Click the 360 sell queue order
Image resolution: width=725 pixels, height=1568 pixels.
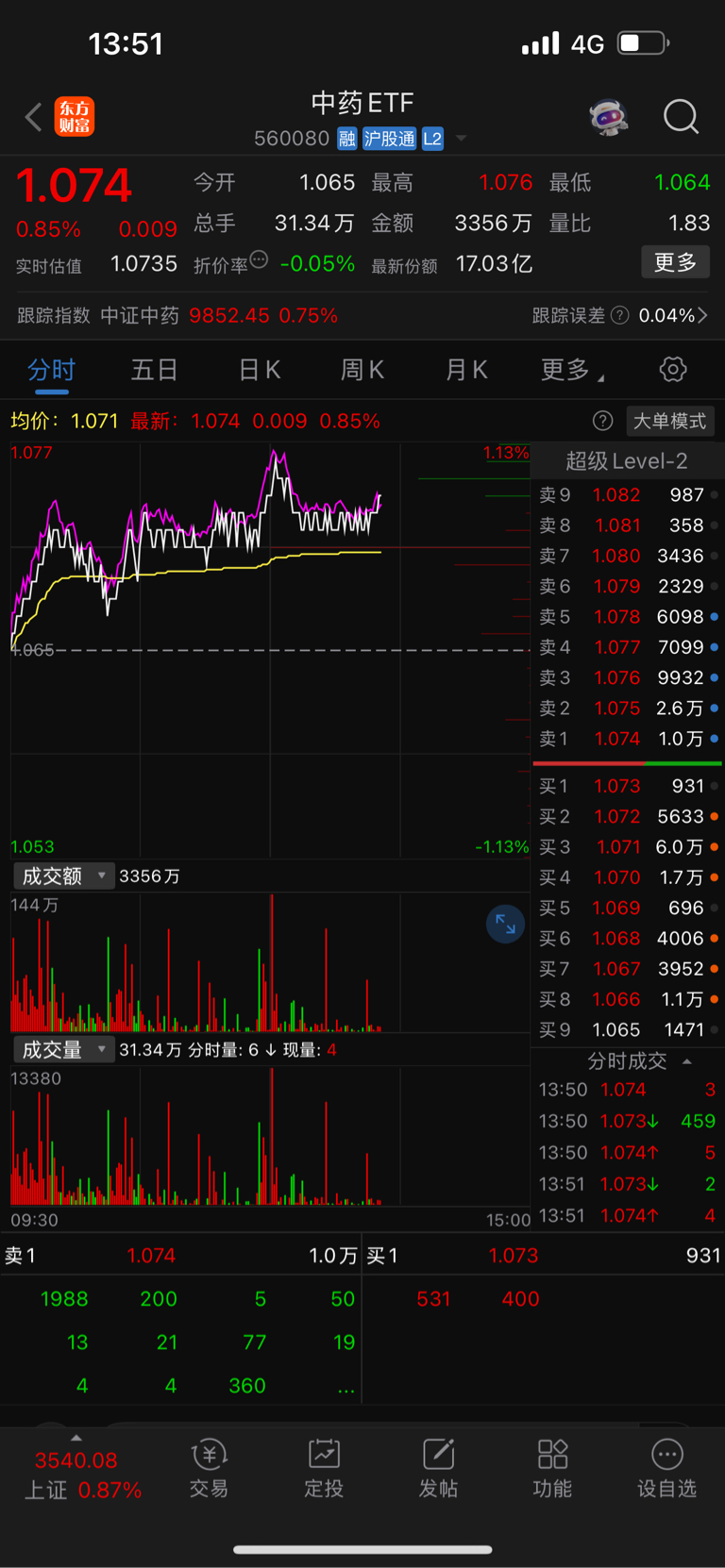(x=247, y=1386)
